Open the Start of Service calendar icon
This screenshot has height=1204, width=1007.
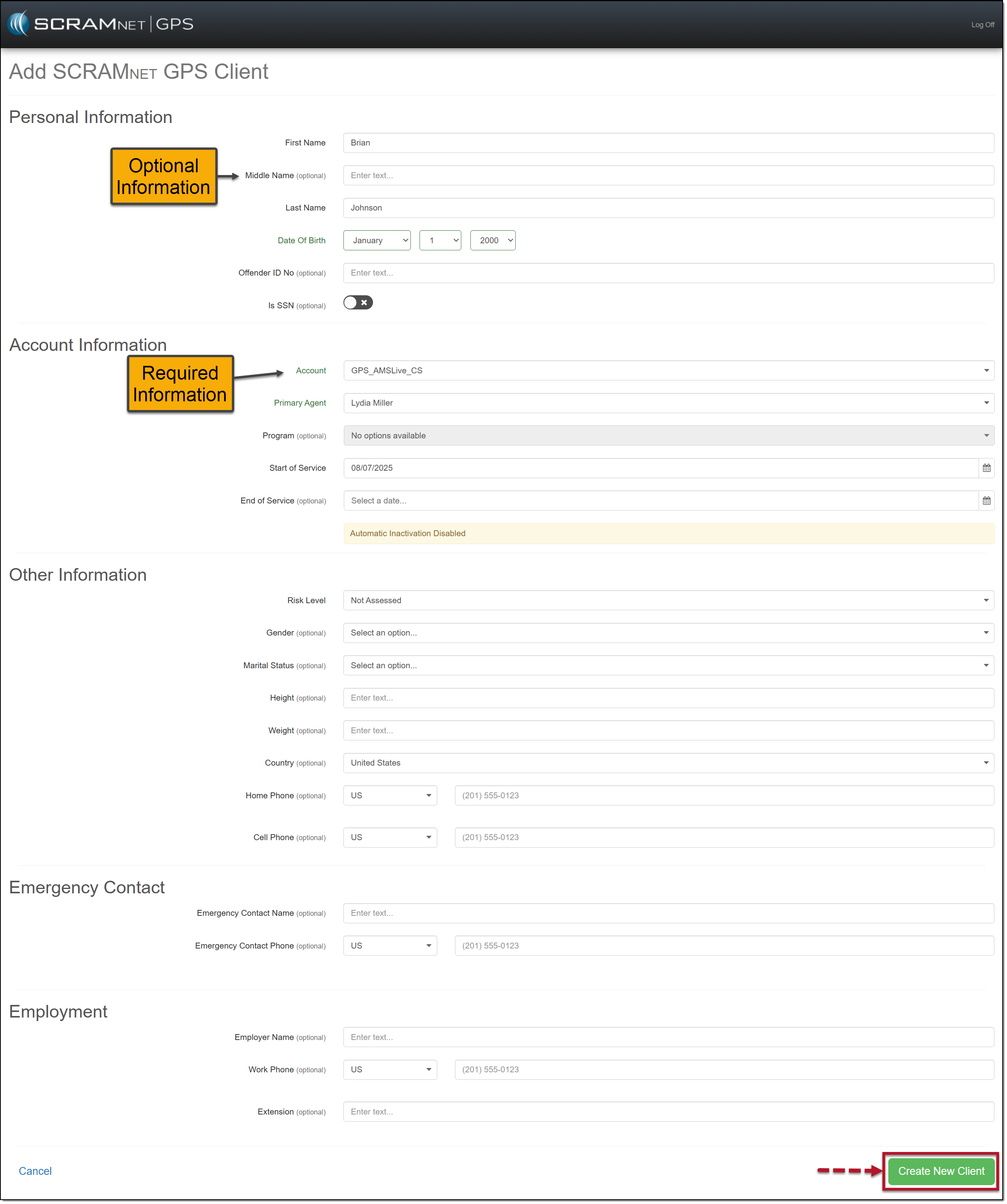click(986, 468)
